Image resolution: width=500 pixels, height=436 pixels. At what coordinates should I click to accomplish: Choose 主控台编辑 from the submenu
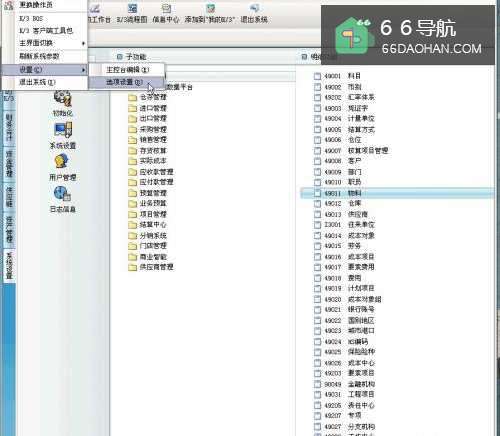pos(127,69)
